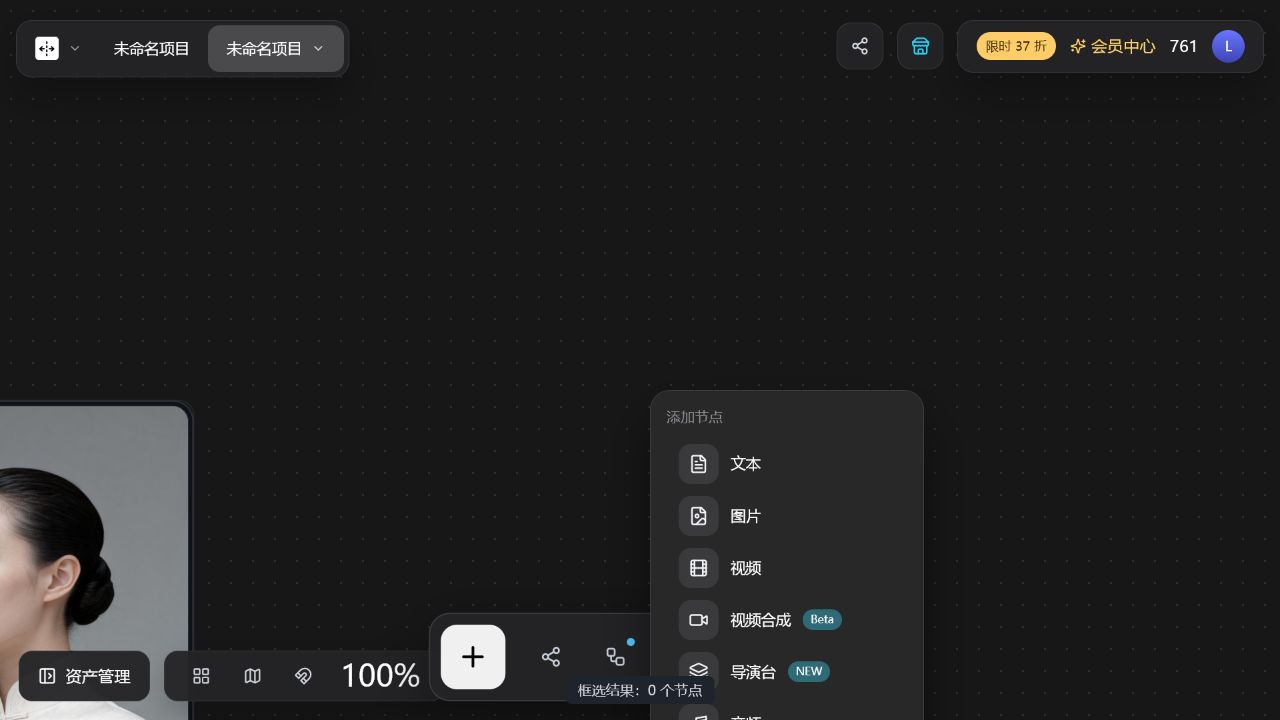Add a 视频 video node
1280x720 pixels.
[786, 568]
